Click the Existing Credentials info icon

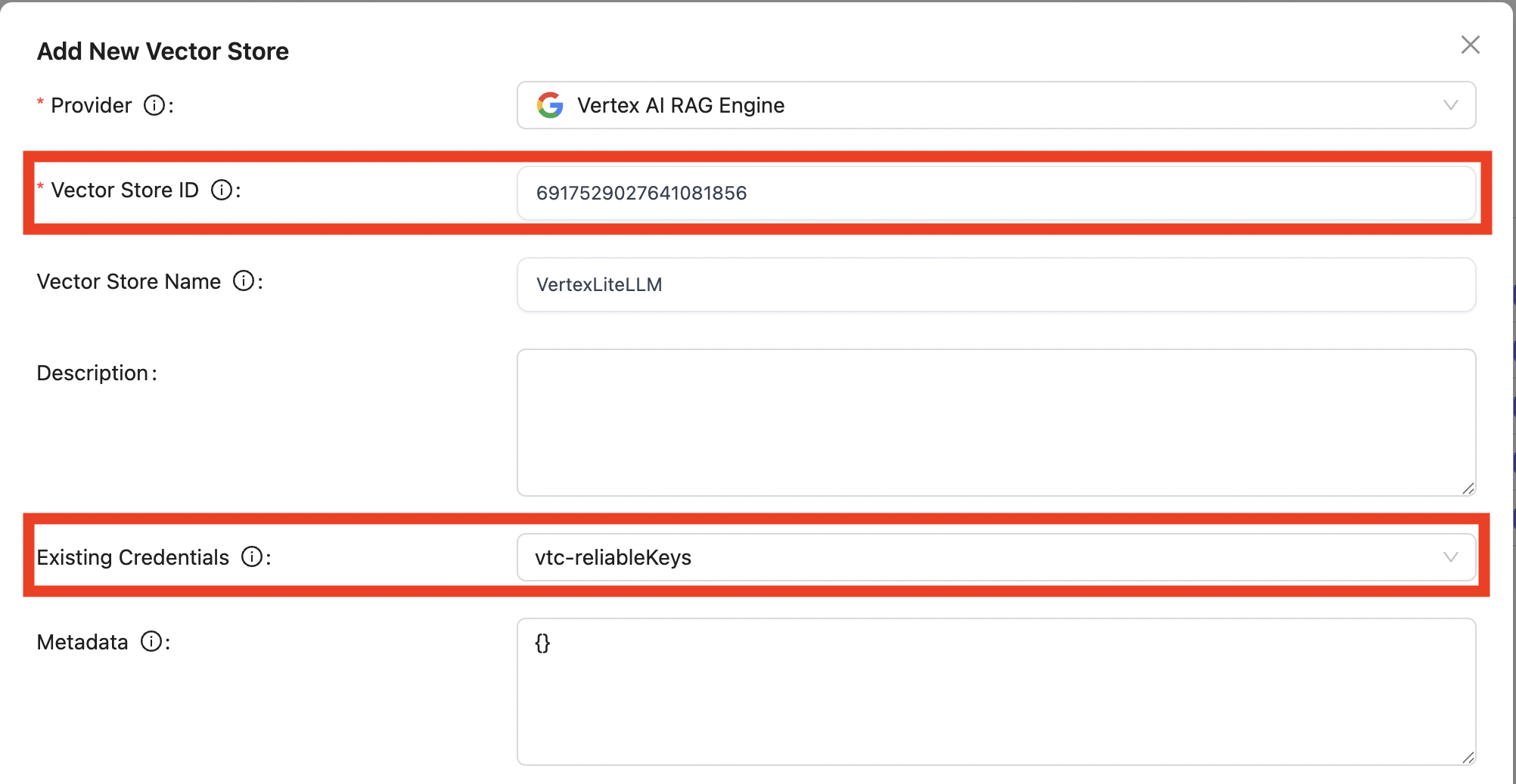pos(252,557)
